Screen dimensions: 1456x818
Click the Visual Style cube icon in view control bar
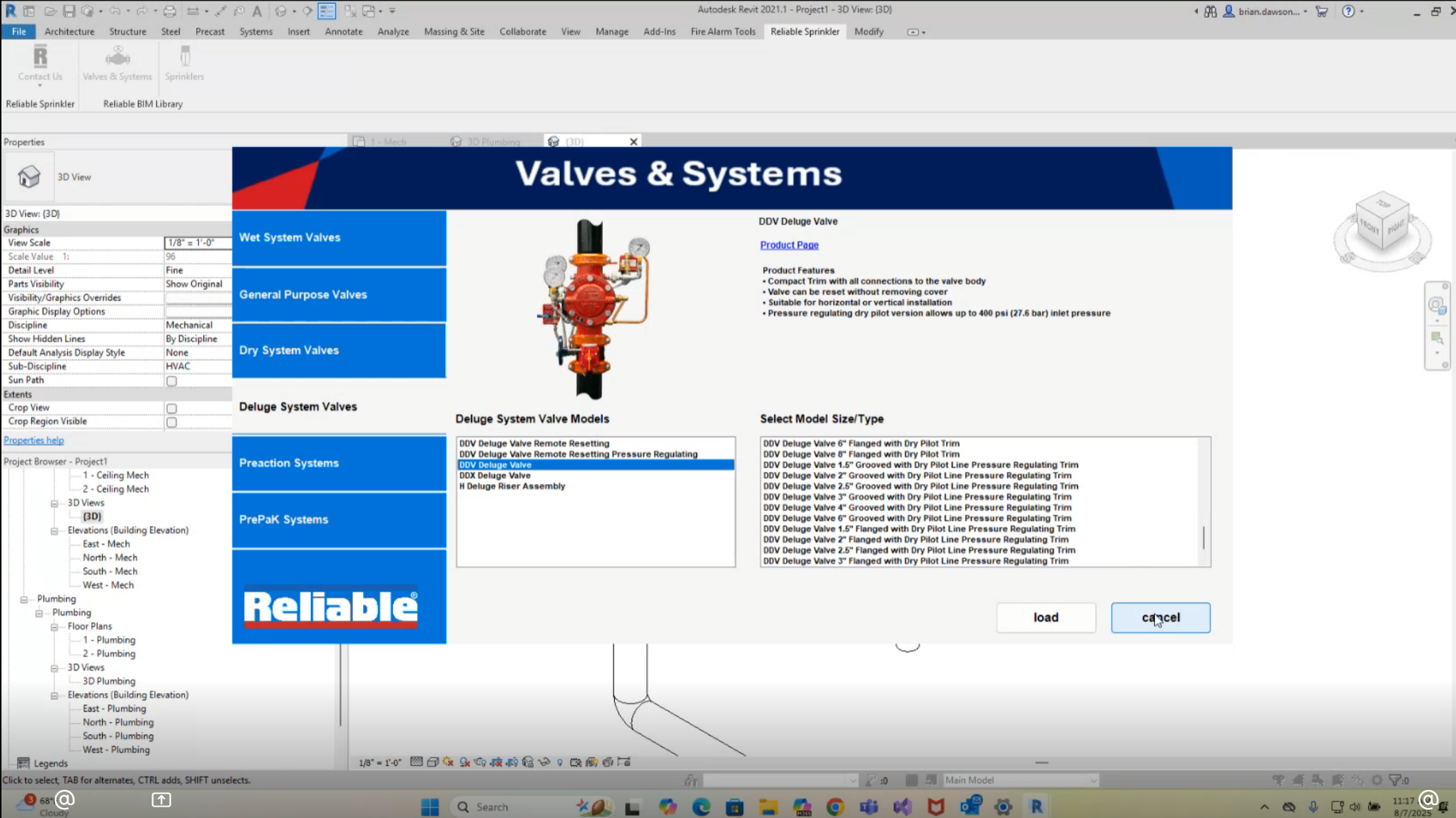point(432,762)
